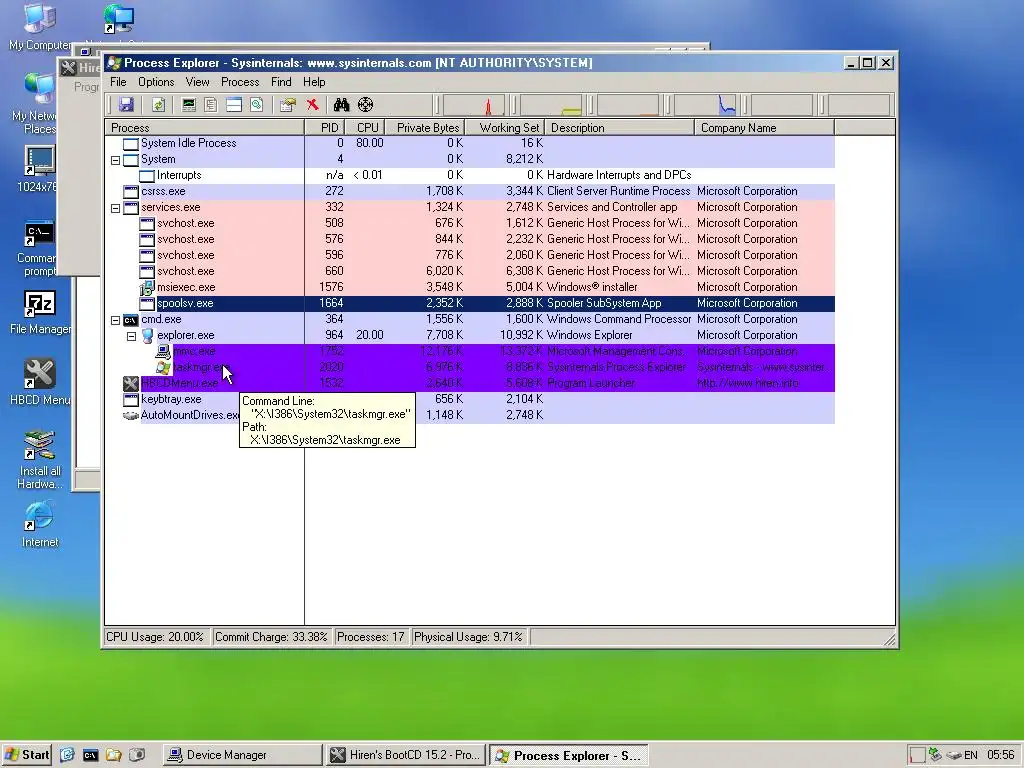Screen dimensions: 1024x768
Task: Click the Start button
Action: (x=27, y=755)
